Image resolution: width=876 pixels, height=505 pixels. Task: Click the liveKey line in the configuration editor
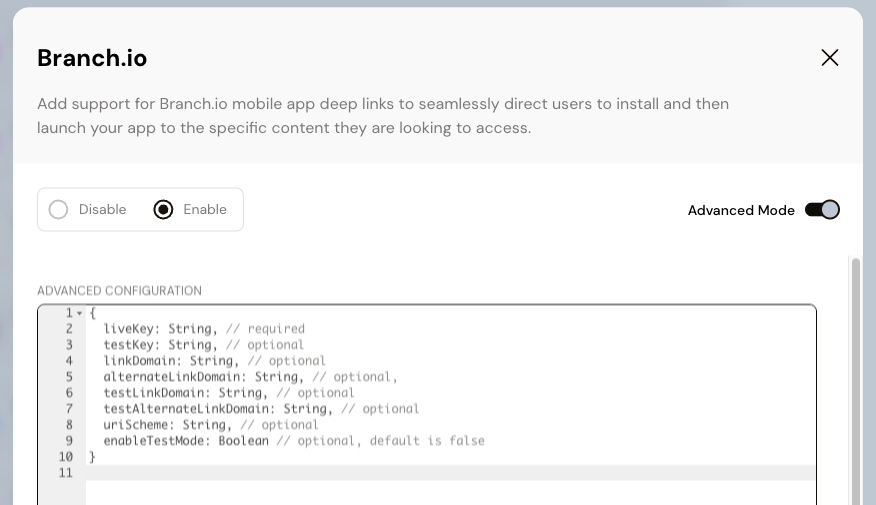204,328
